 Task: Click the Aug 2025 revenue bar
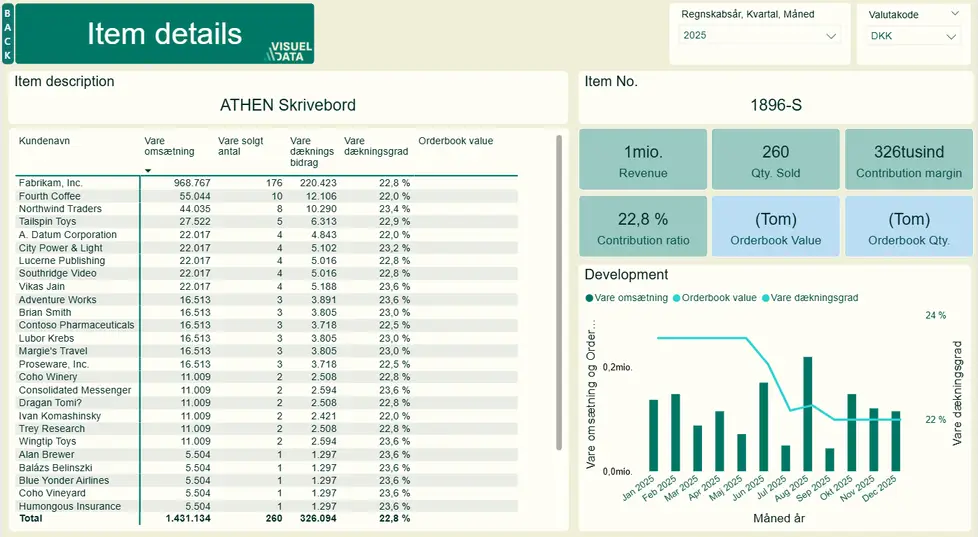click(x=808, y=414)
